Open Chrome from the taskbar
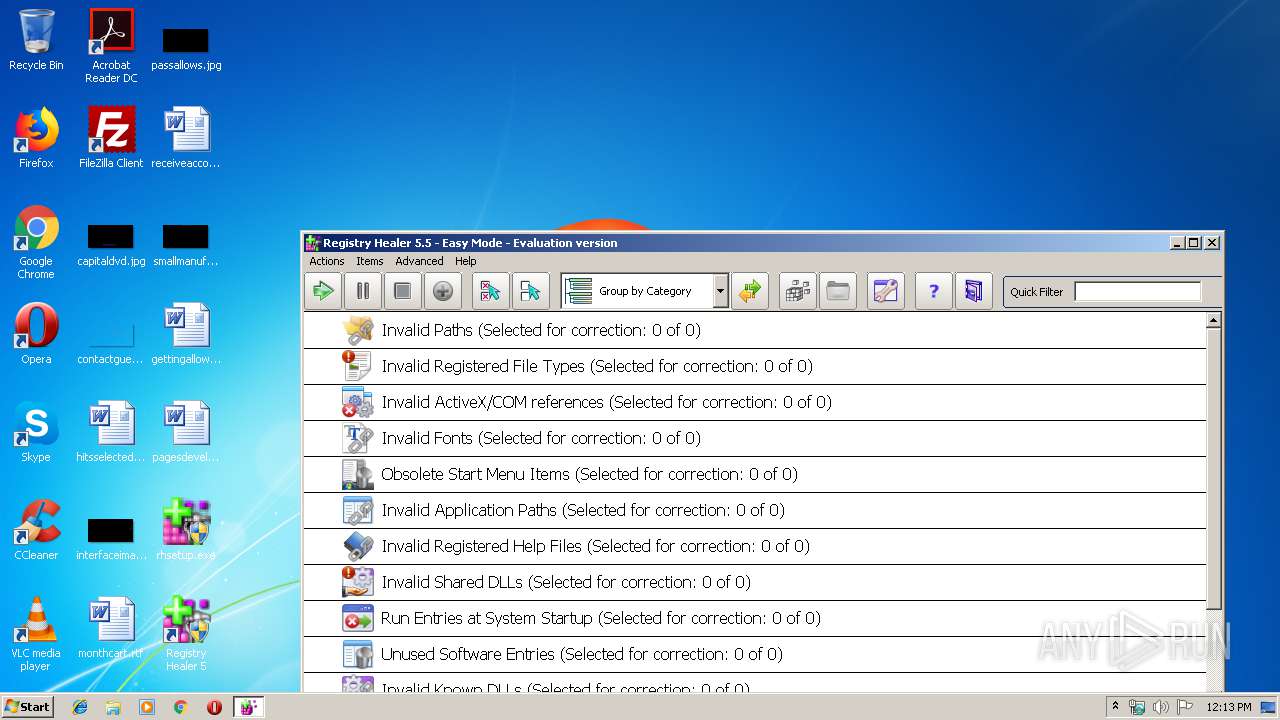This screenshot has width=1280, height=720. point(180,707)
